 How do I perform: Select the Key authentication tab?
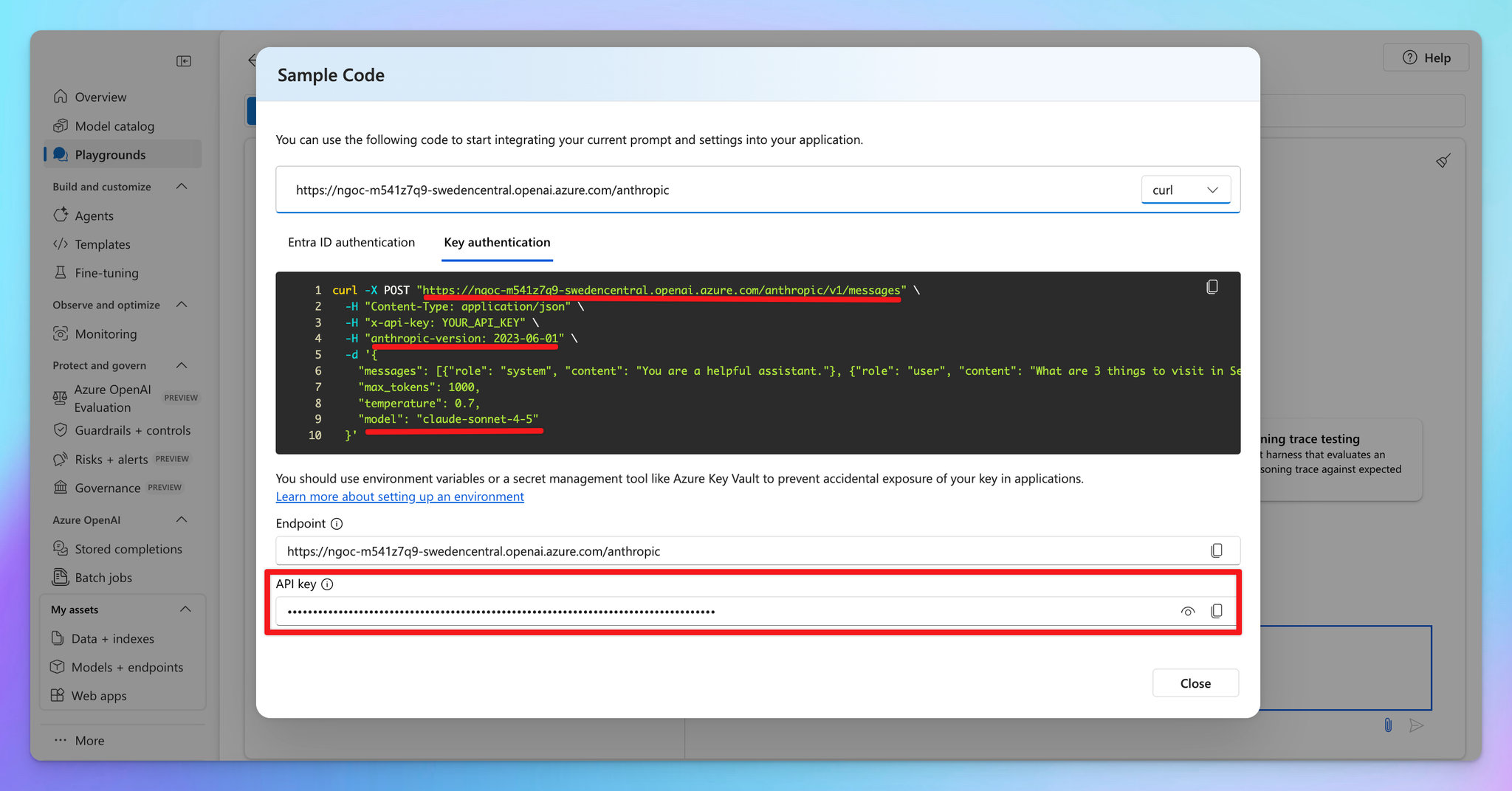pos(497,242)
